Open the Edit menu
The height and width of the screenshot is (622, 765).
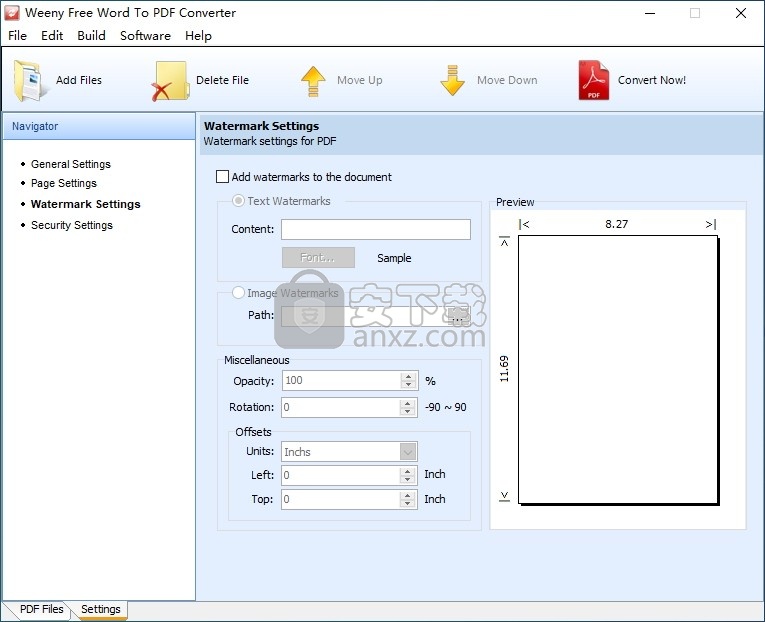tap(52, 36)
